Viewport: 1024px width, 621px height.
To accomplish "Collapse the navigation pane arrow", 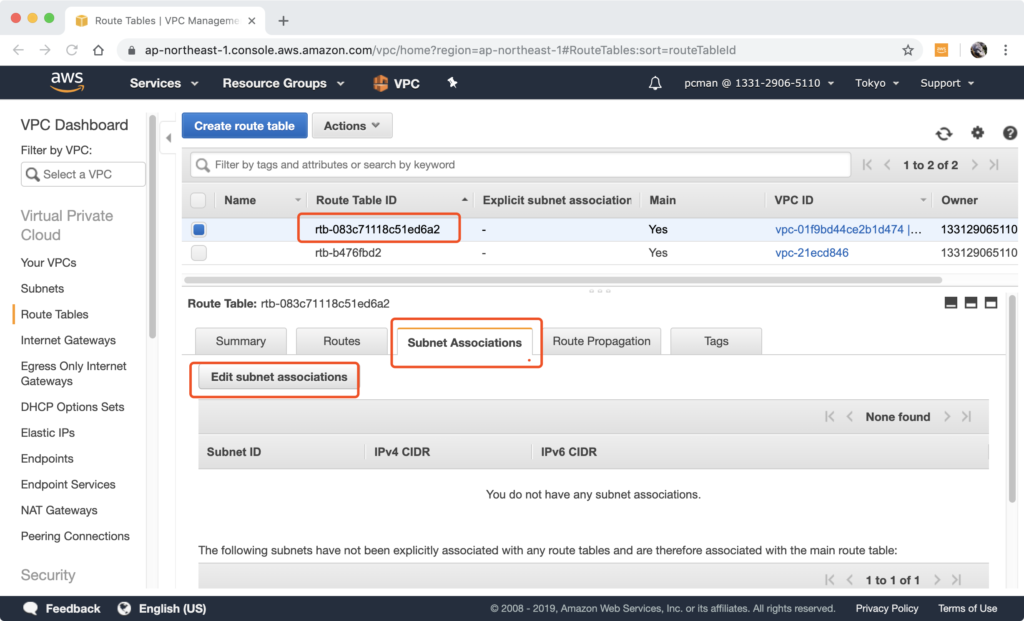I will click(168, 138).
